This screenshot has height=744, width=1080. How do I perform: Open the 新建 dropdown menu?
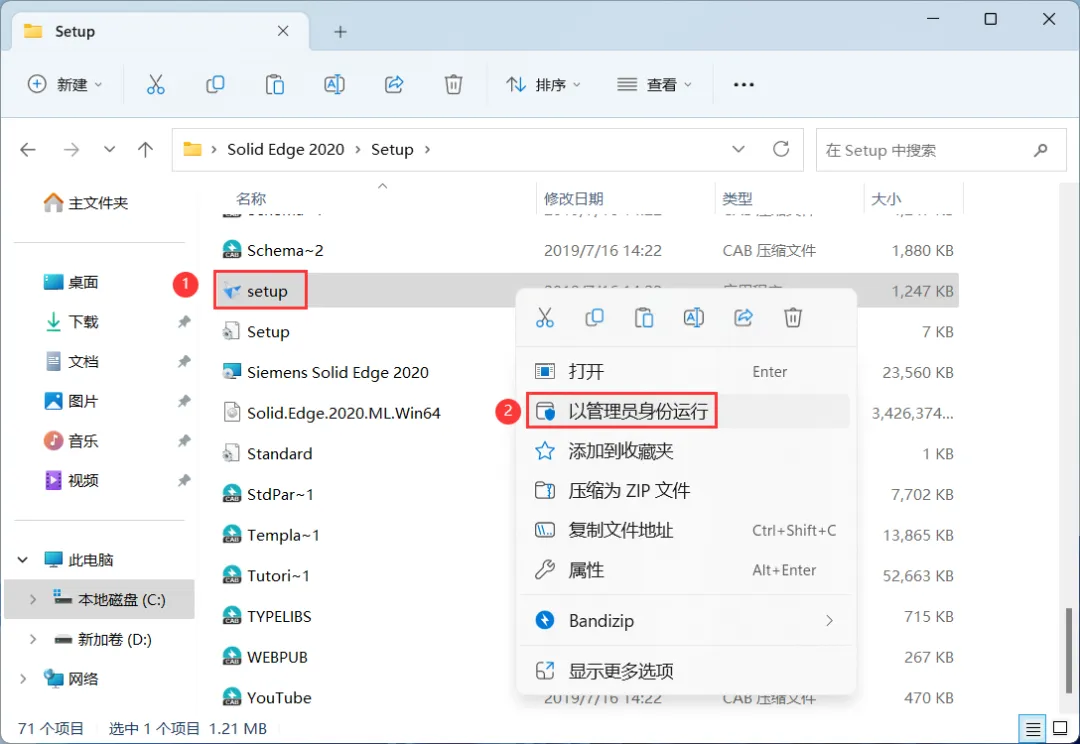coord(65,85)
